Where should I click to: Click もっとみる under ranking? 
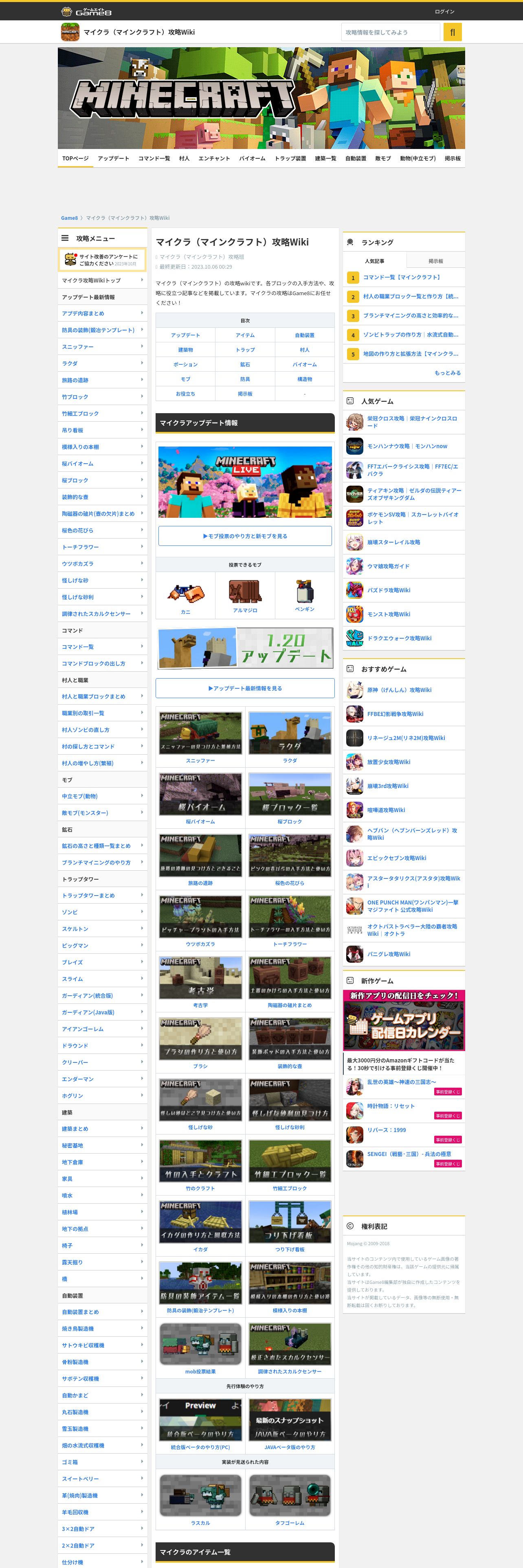coord(448,373)
